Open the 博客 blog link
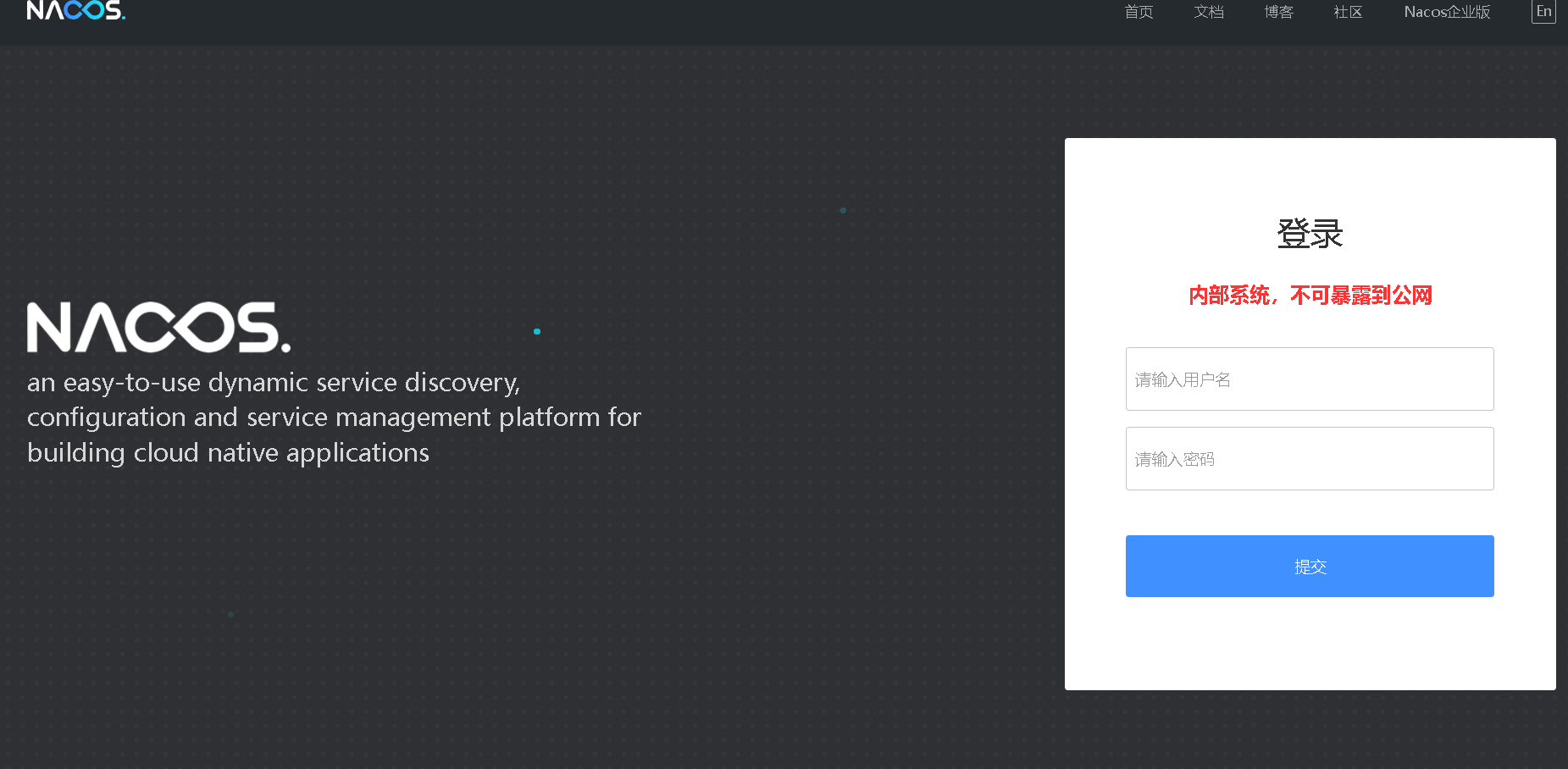The width and height of the screenshot is (1568, 769). (x=1278, y=12)
